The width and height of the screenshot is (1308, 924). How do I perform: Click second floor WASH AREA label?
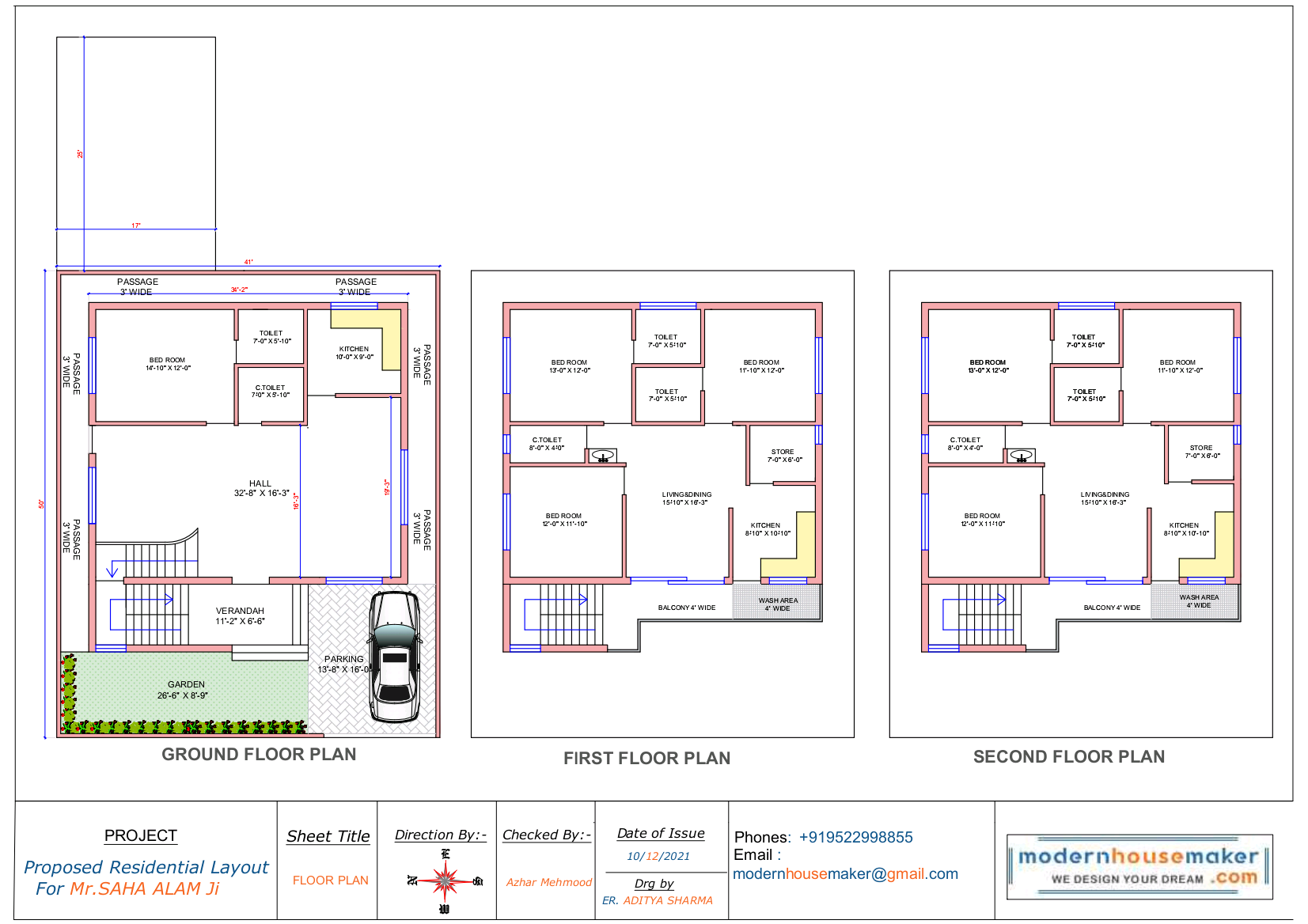(1199, 601)
